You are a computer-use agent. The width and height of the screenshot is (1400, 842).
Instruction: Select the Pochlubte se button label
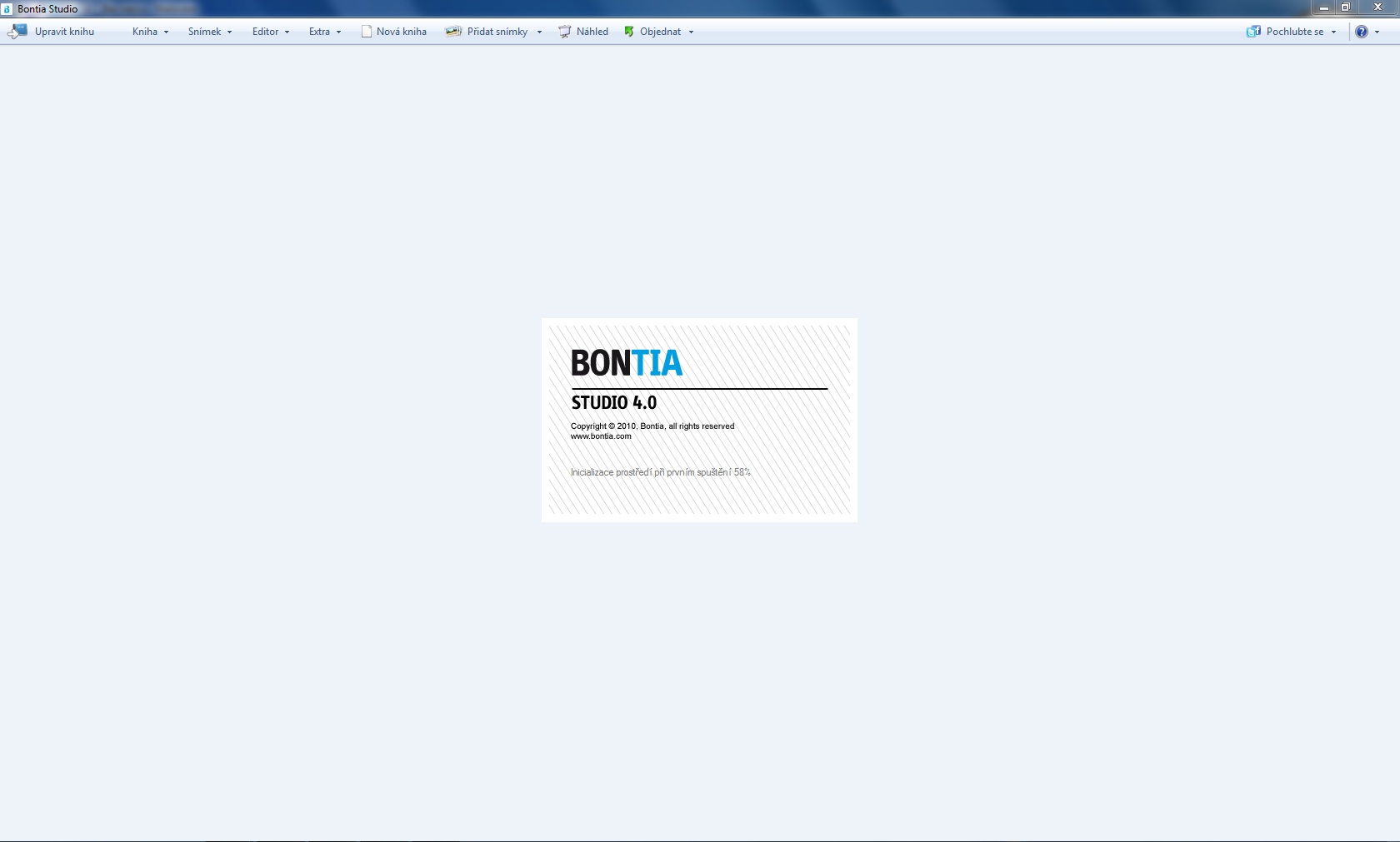pyautogui.click(x=1295, y=32)
